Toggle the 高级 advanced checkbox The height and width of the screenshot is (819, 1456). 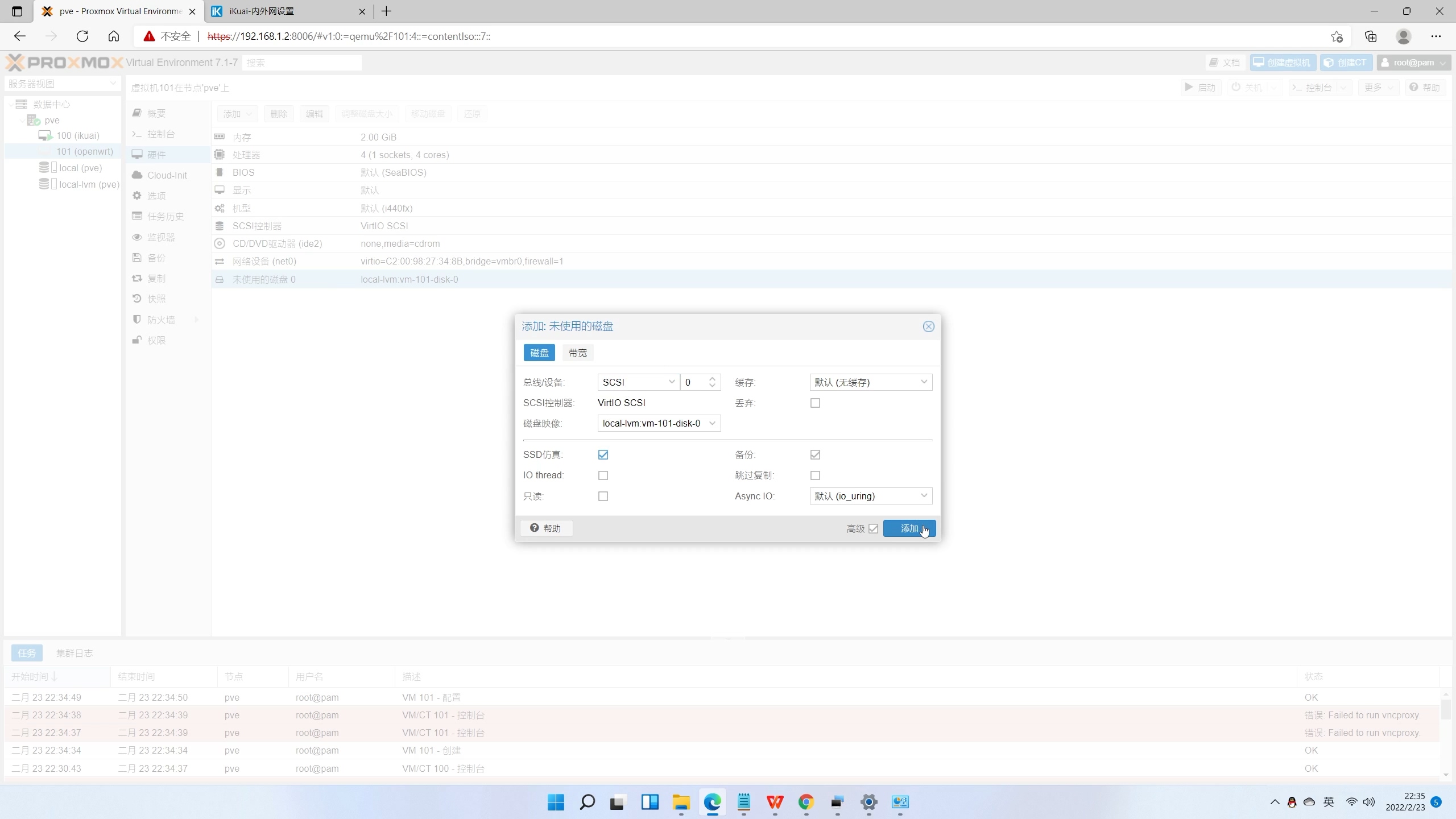873,528
